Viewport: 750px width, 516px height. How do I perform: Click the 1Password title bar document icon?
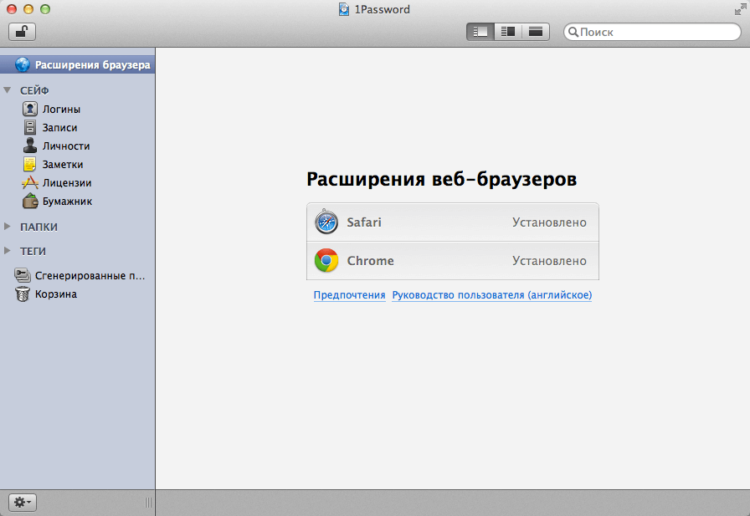[x=343, y=9]
